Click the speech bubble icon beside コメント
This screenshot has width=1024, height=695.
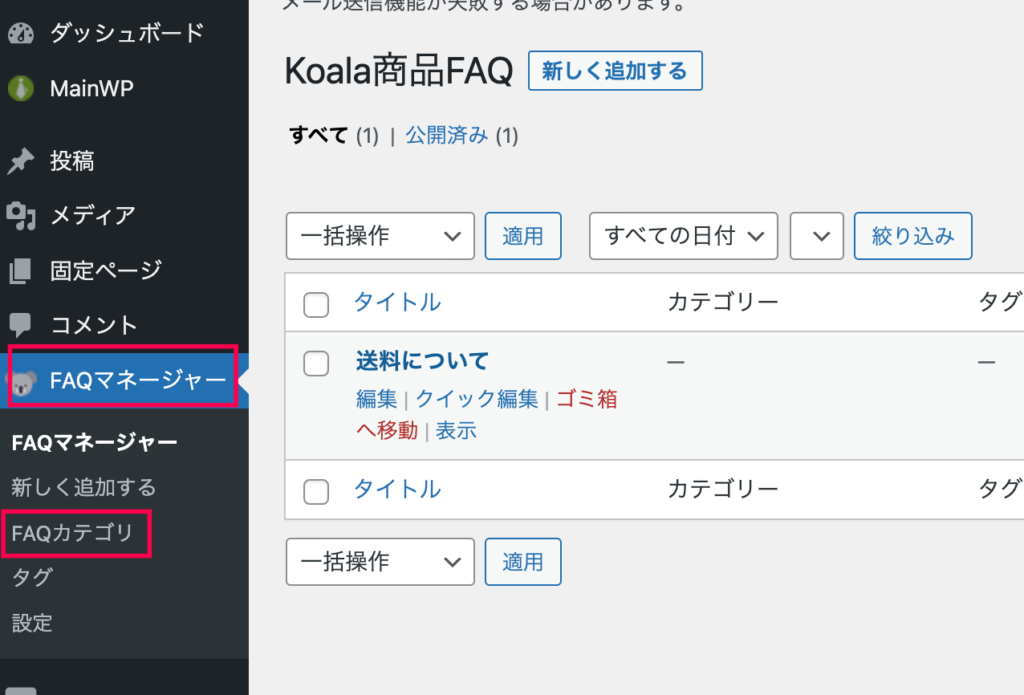pos(21,325)
